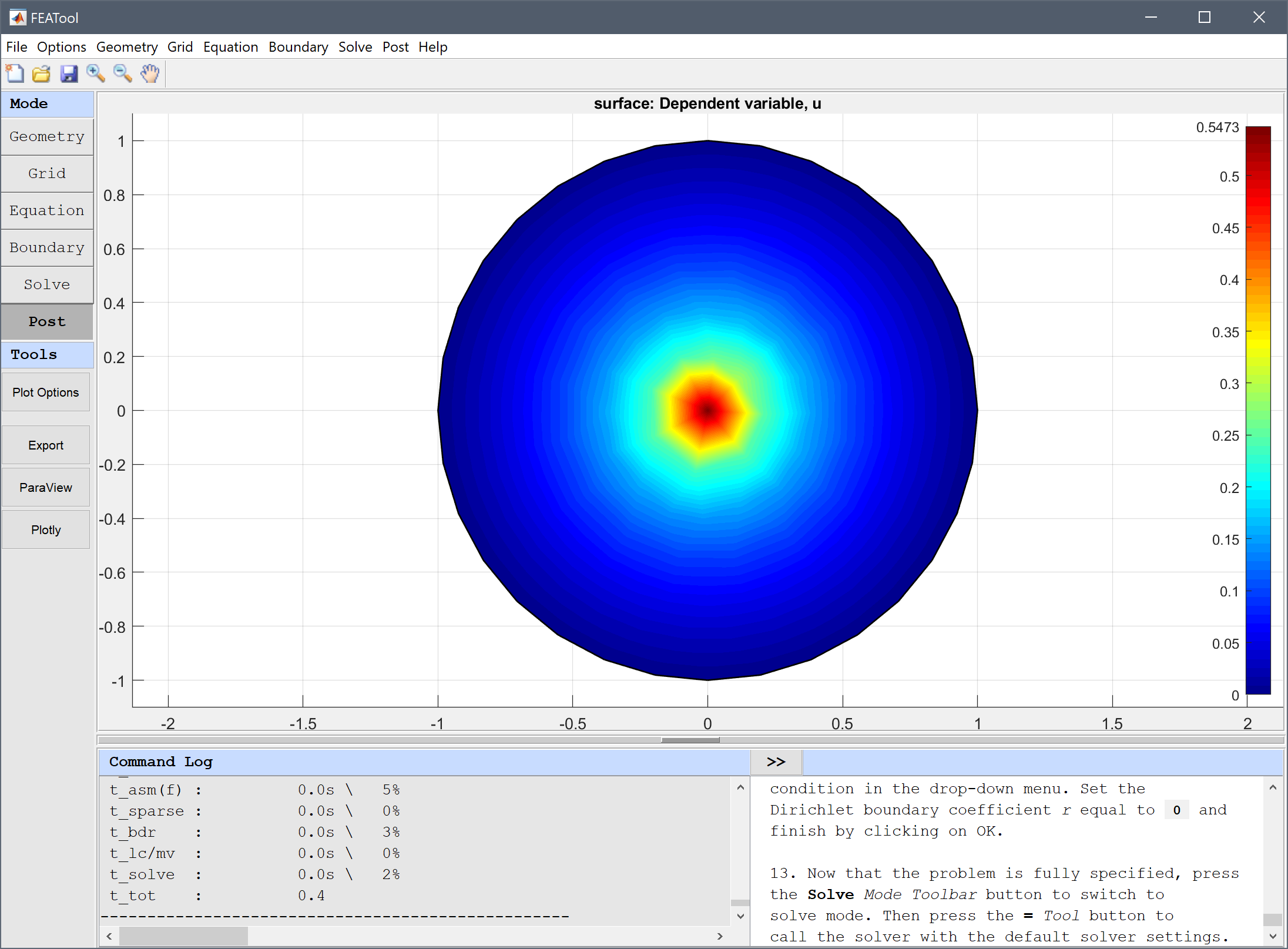Click command log scroll down arrow

click(740, 916)
